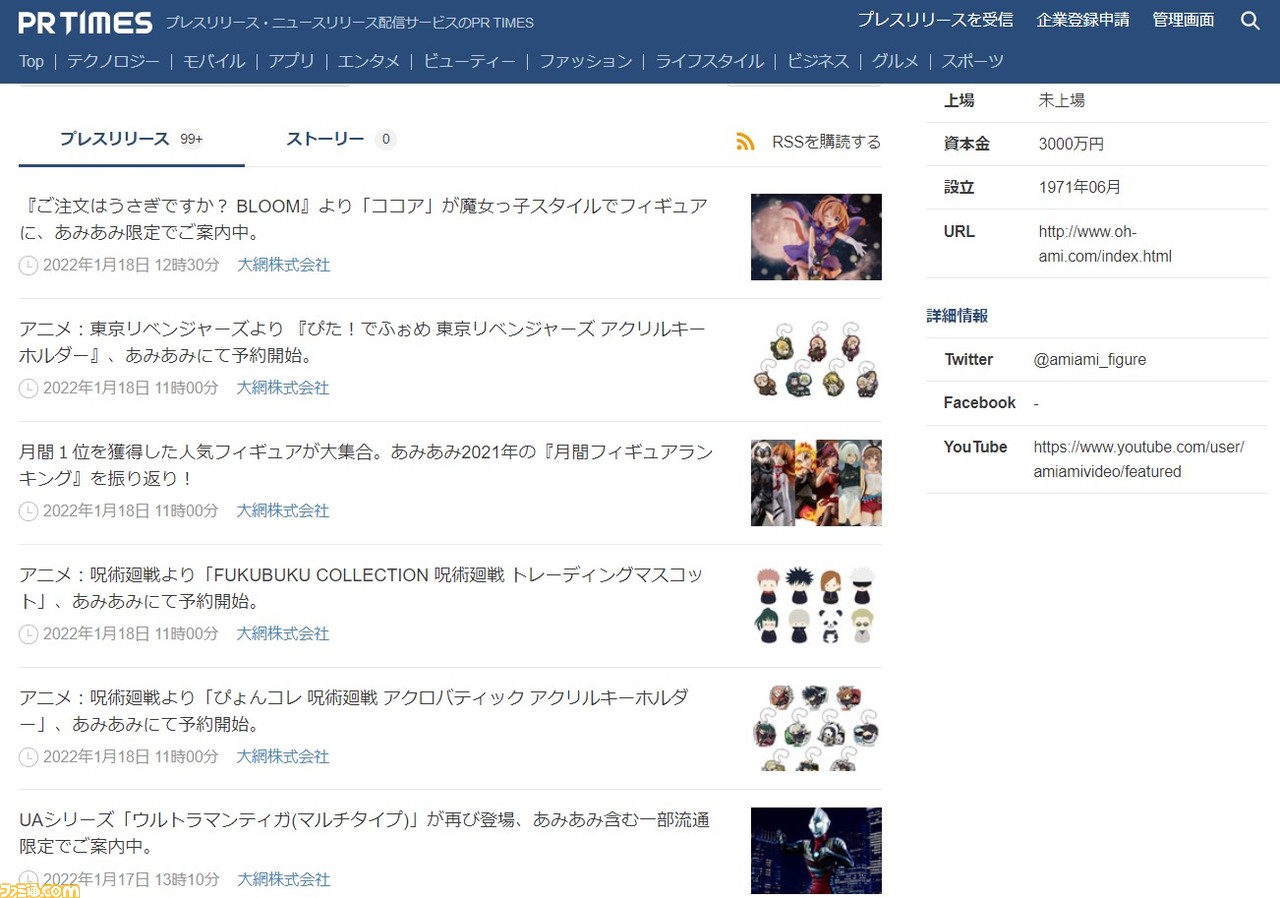Click clock icon of 東京リベンジャーズ article
This screenshot has width=1280, height=898.
point(28,388)
